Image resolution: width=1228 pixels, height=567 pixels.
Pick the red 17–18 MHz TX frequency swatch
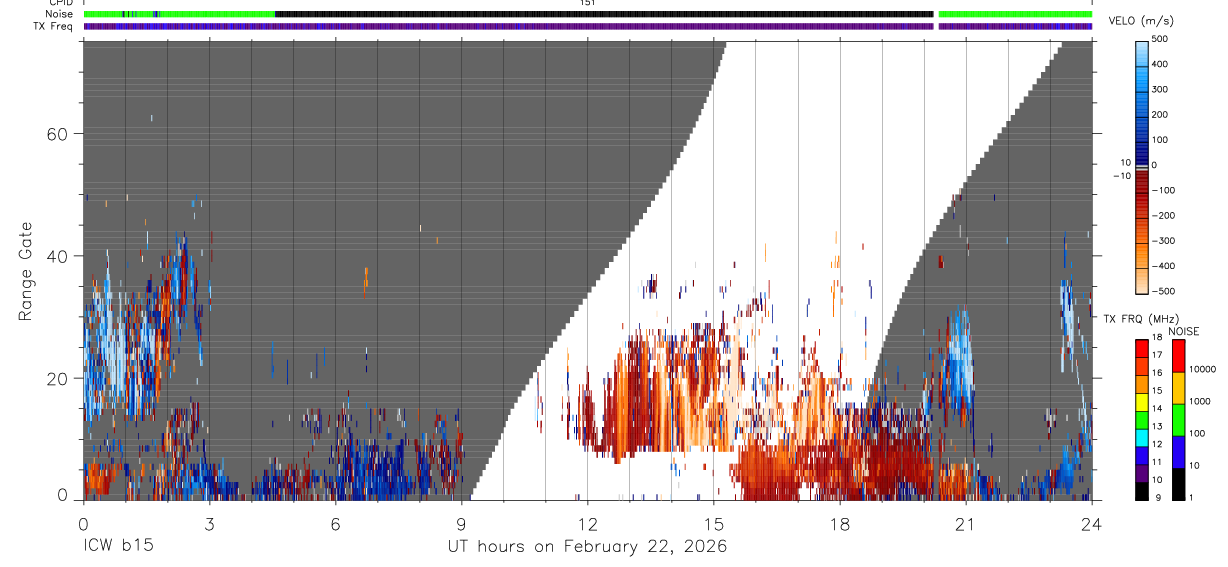(1142, 348)
